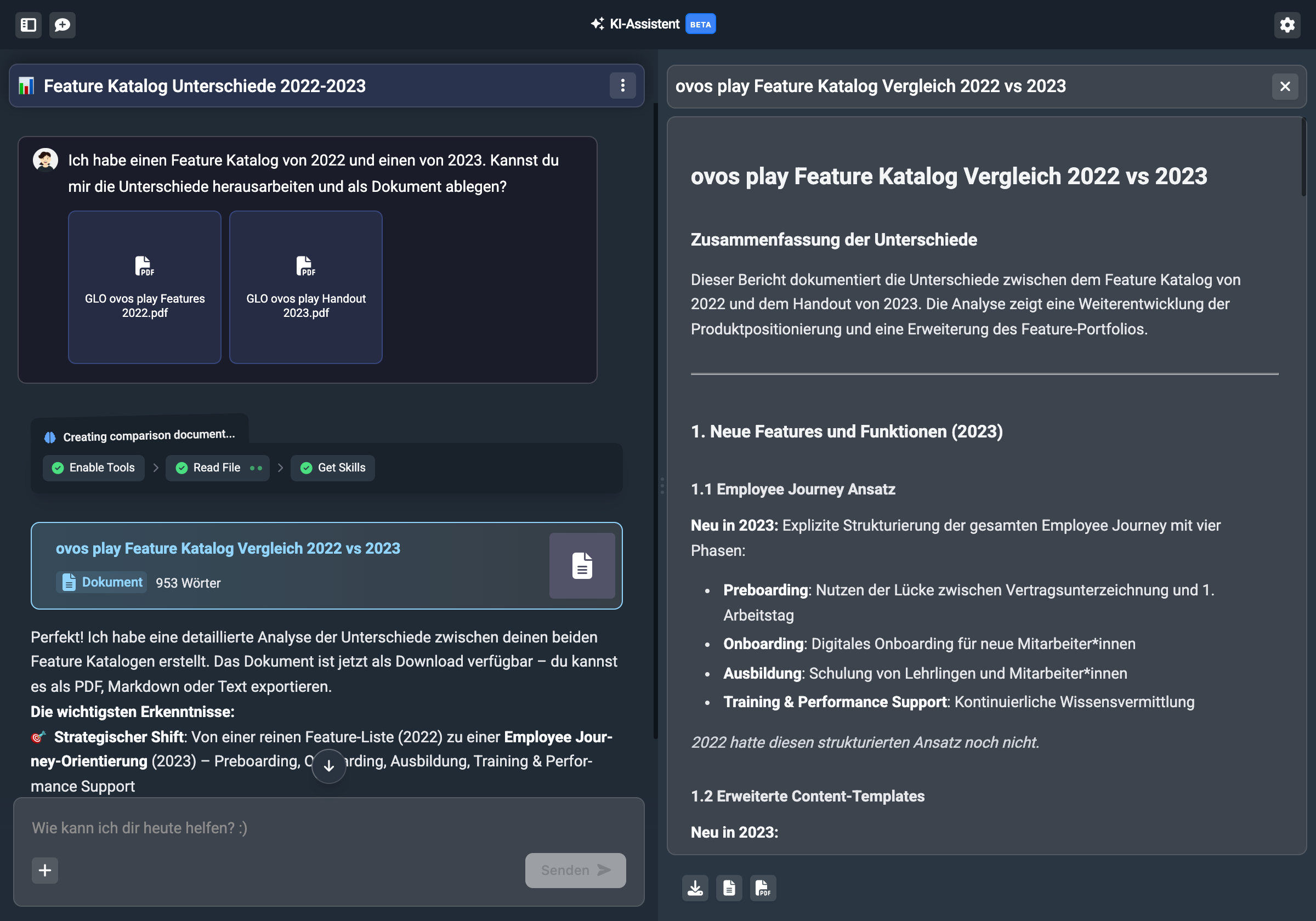Toggle the sidebar panel icon

(28, 25)
